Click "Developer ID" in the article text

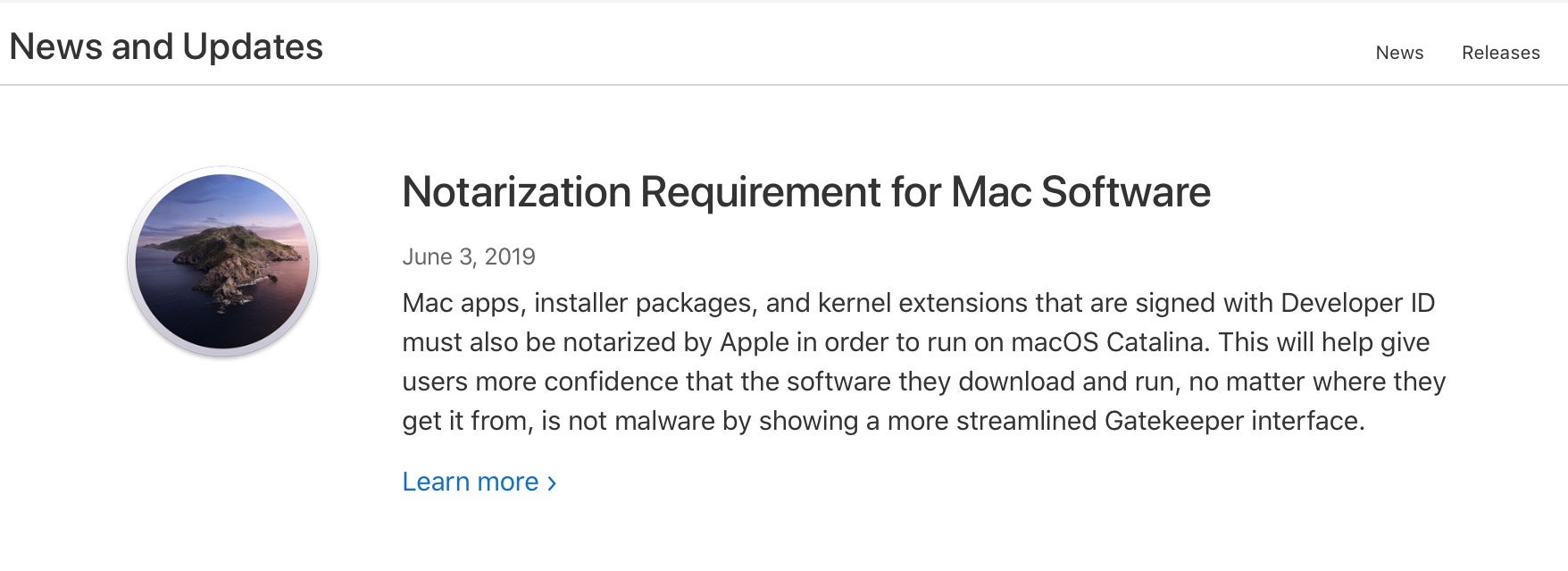[x=1357, y=303]
